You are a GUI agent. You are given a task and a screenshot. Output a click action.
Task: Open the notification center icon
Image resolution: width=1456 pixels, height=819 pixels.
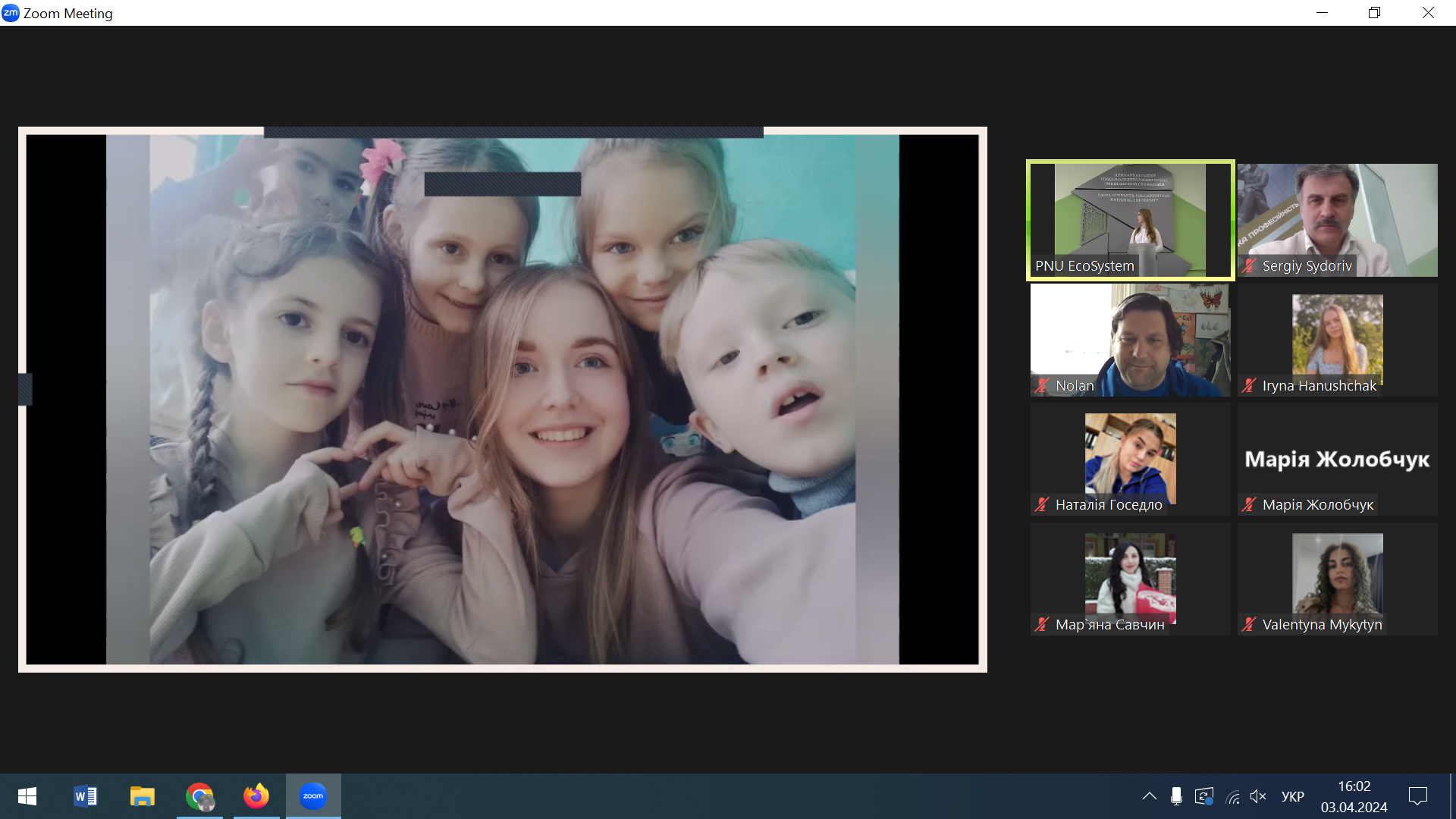(1417, 796)
